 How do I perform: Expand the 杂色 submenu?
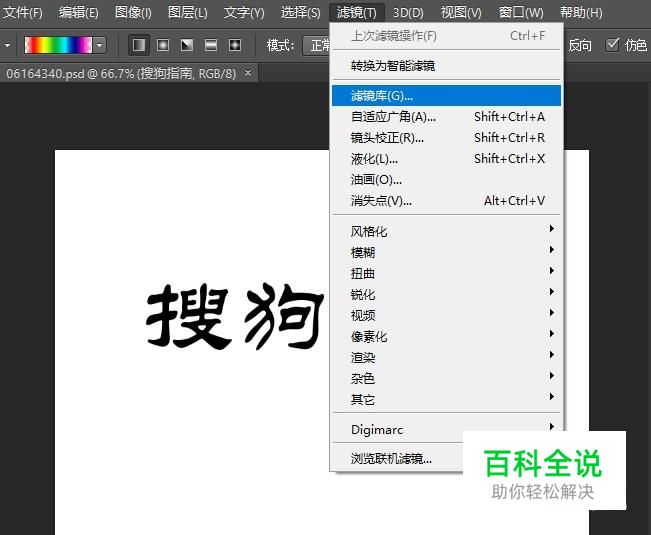446,378
